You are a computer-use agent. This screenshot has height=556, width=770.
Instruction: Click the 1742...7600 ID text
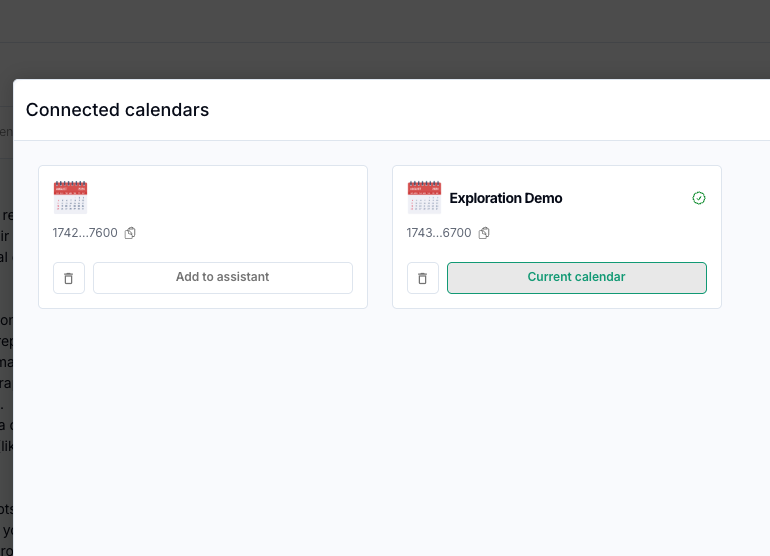point(85,233)
